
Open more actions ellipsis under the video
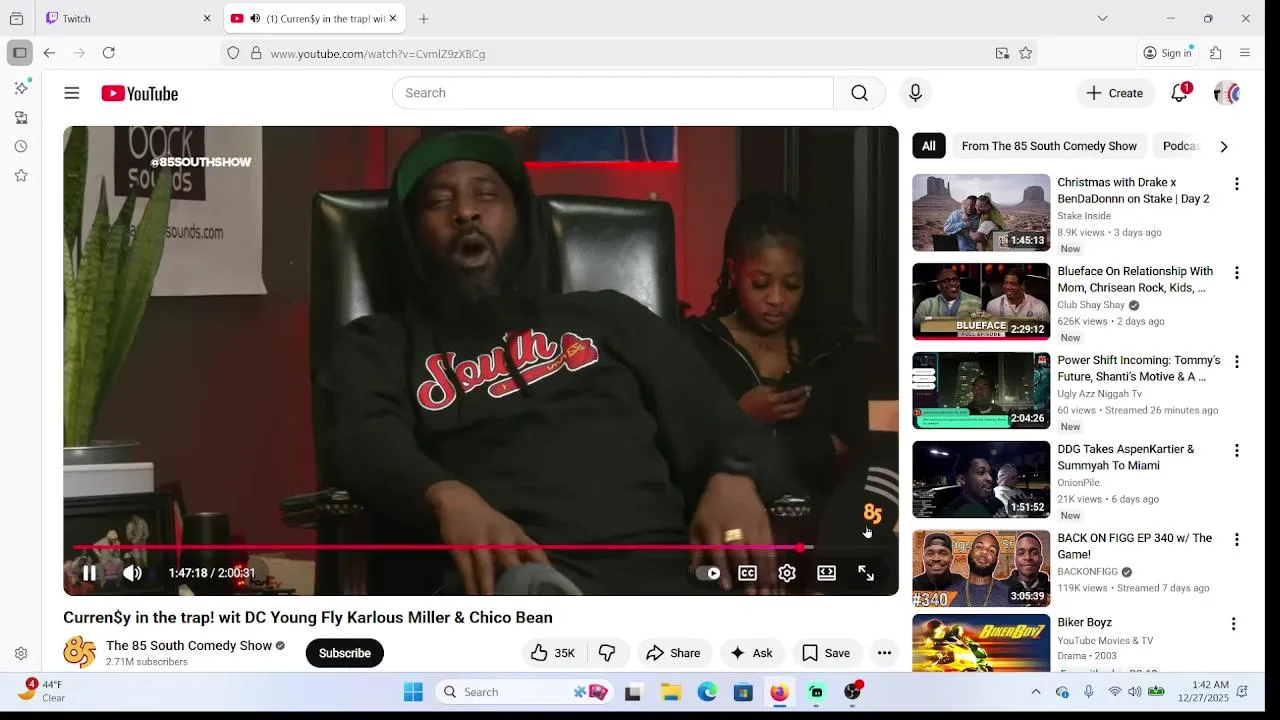(x=884, y=653)
